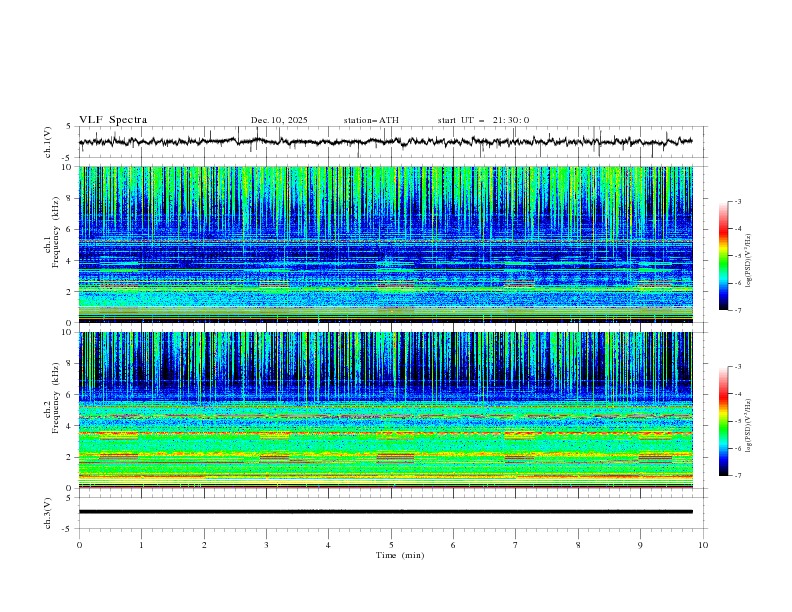Viewport: 792px width, 612px height.
Task: Click the 'station=ATH' label
Action: click(371, 120)
